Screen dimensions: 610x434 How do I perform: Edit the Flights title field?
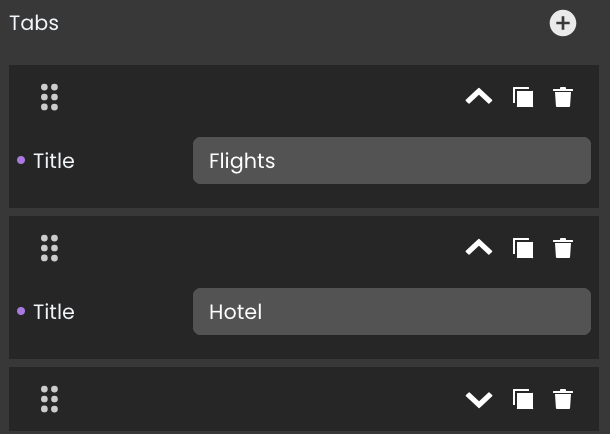coord(392,161)
